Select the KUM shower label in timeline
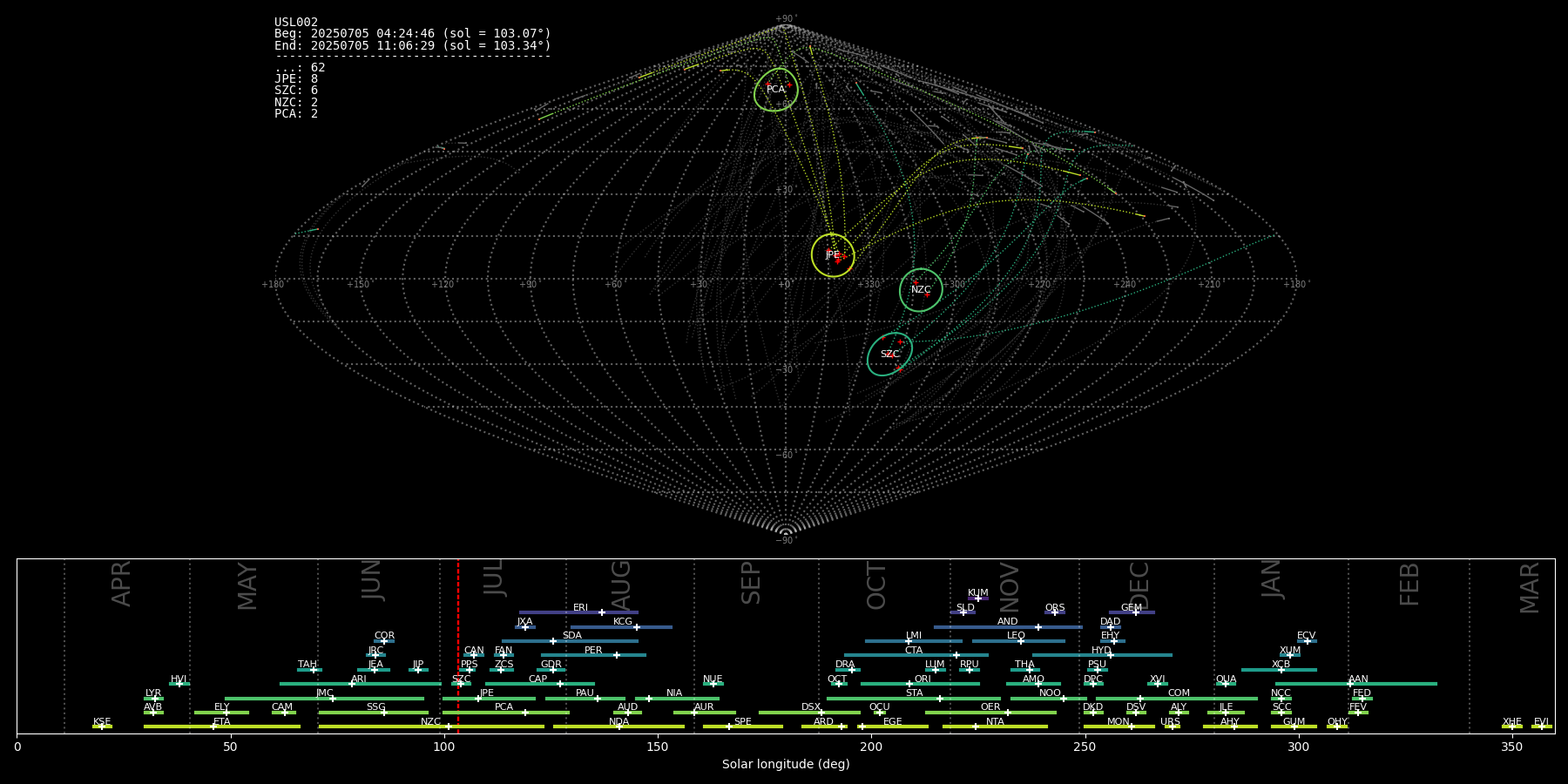The image size is (1568, 784). 978,593
